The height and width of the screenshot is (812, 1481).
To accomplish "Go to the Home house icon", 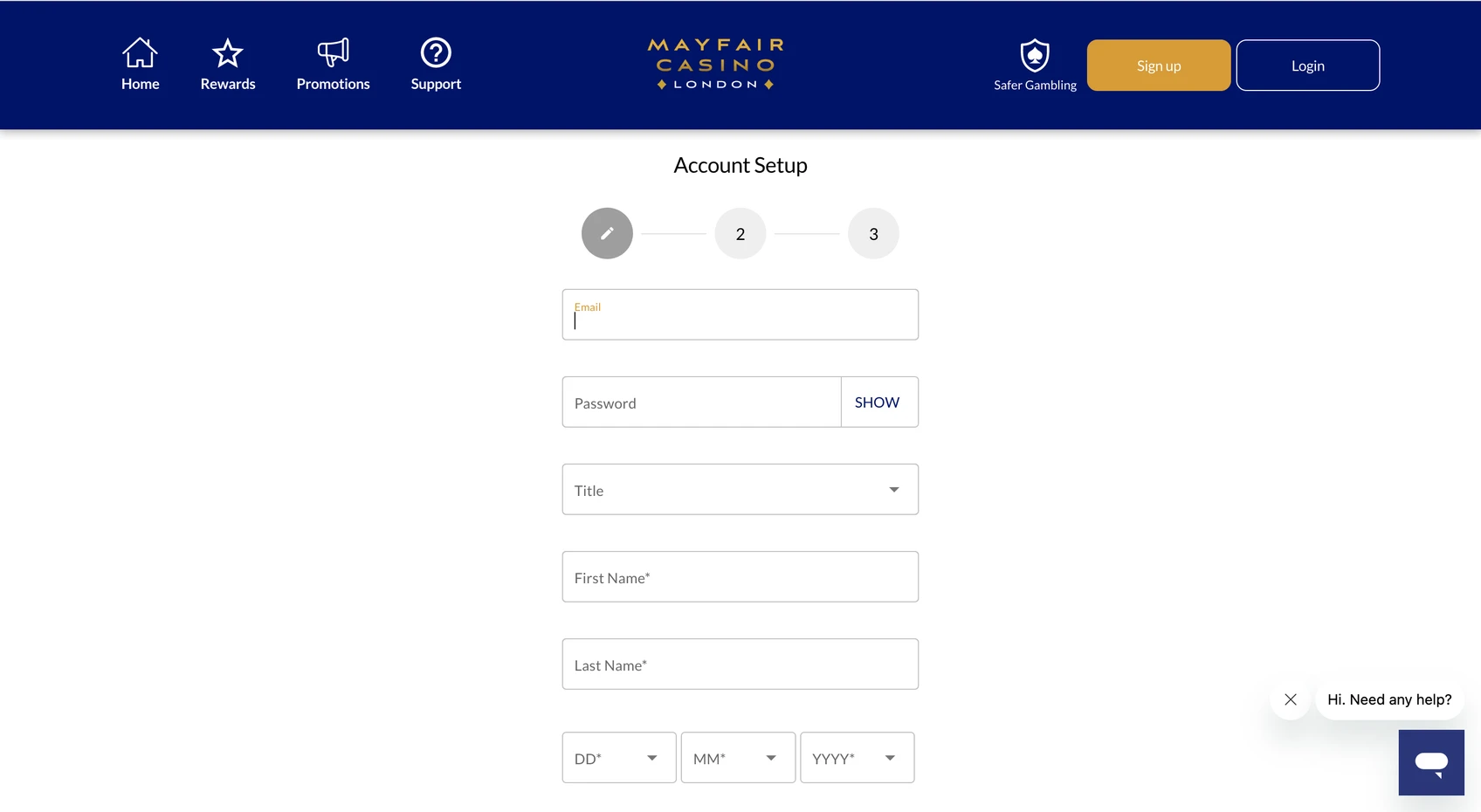I will click(x=140, y=52).
